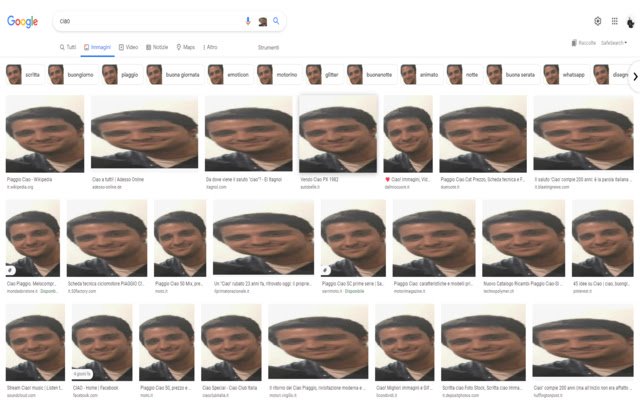Filter by scritta chip
This screenshot has height=400, width=640.
coord(23,75)
